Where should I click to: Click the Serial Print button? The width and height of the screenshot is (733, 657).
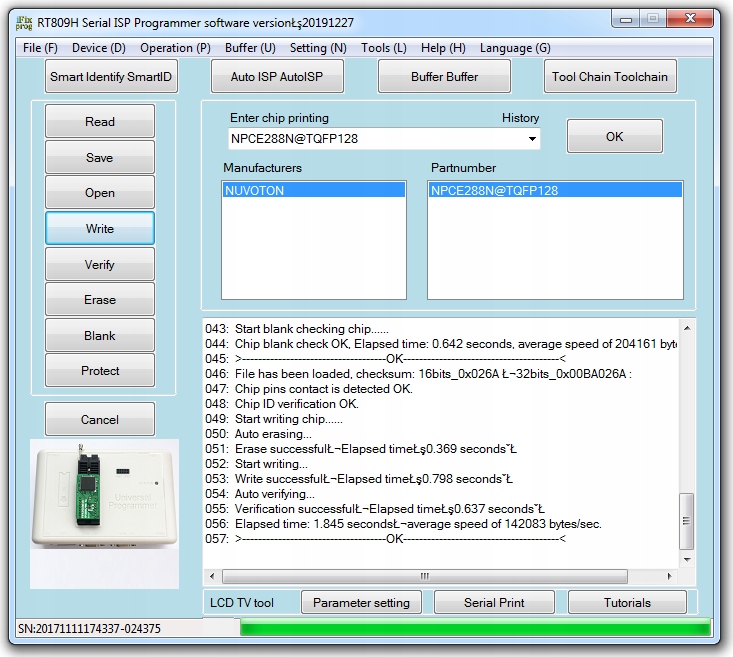494,602
